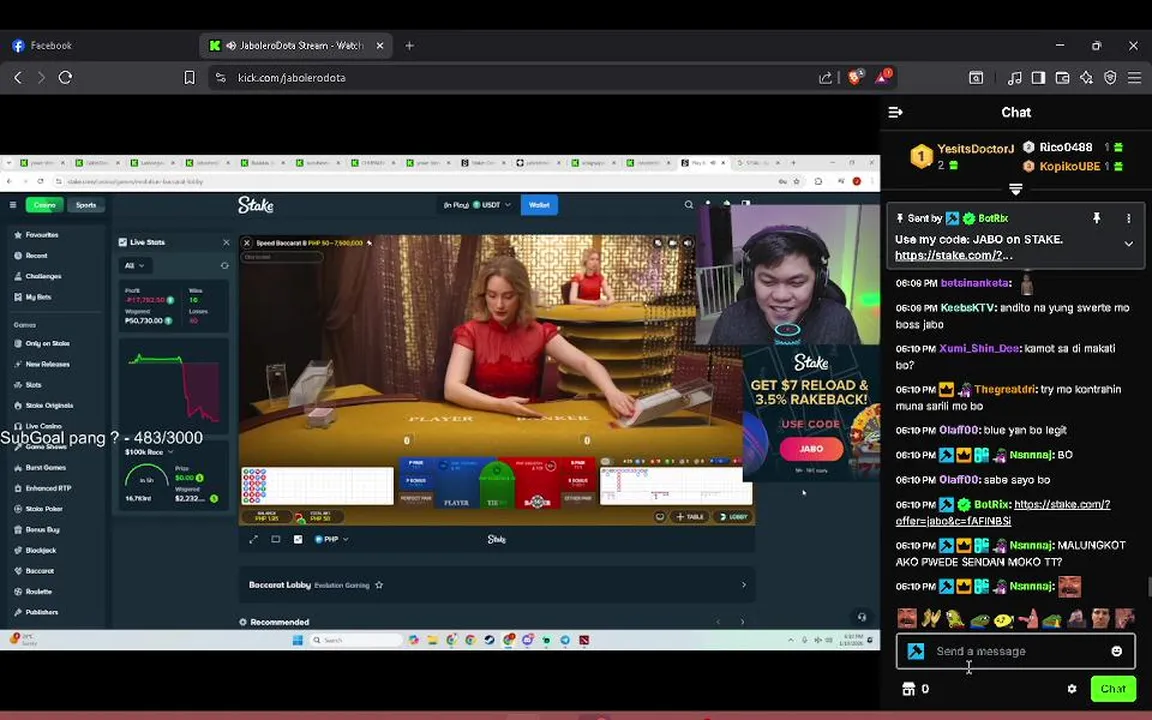Open the PHP currency dropdown below the game
Viewport: 1152px width, 720px height.
331,539
